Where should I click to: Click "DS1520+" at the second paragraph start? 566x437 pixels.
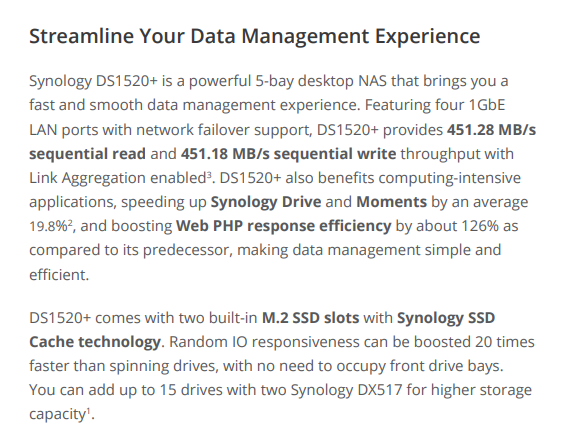[x=60, y=318]
